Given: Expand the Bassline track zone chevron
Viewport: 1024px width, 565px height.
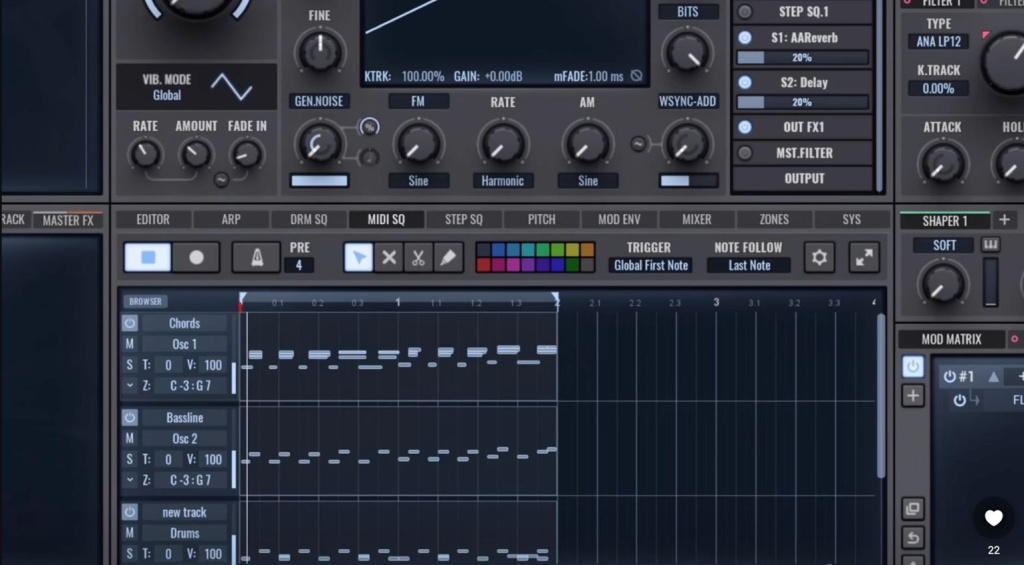Looking at the screenshot, I should coord(129,479).
